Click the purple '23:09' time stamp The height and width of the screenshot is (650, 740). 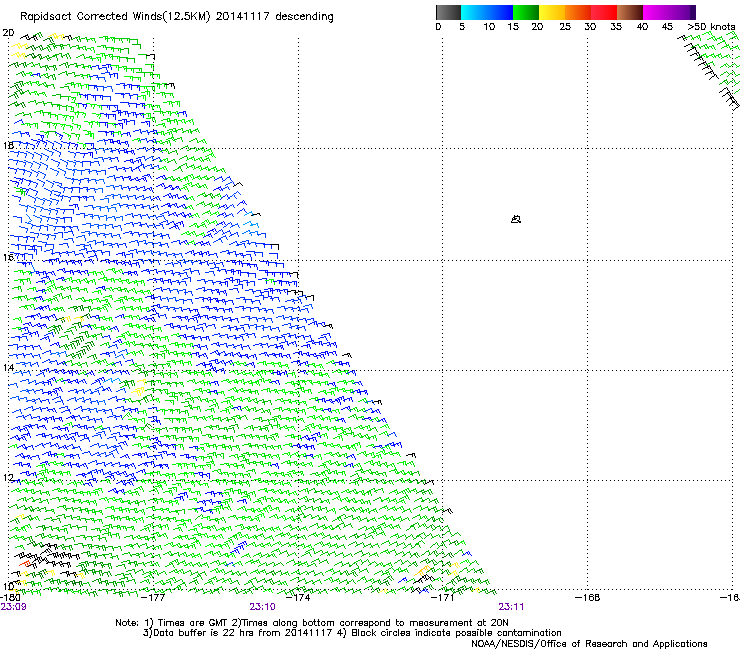coord(13,607)
